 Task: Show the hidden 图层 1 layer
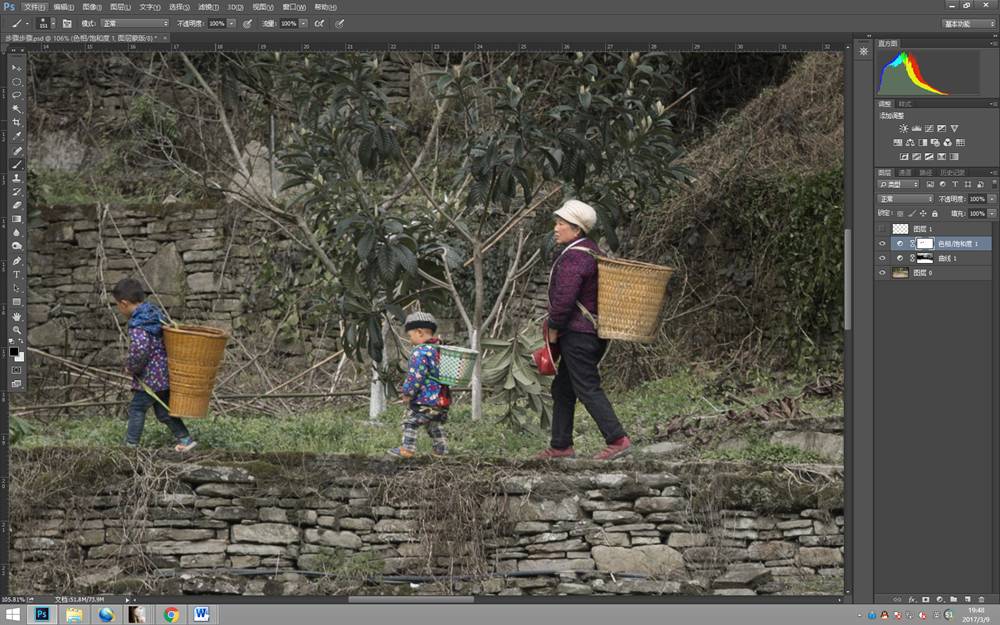(x=881, y=229)
